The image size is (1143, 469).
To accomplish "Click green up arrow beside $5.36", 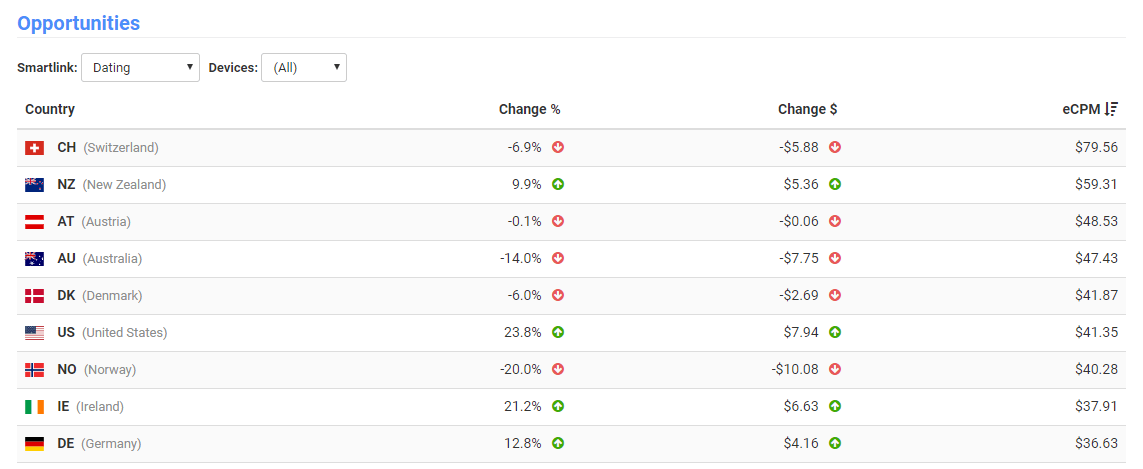I will 835,185.
